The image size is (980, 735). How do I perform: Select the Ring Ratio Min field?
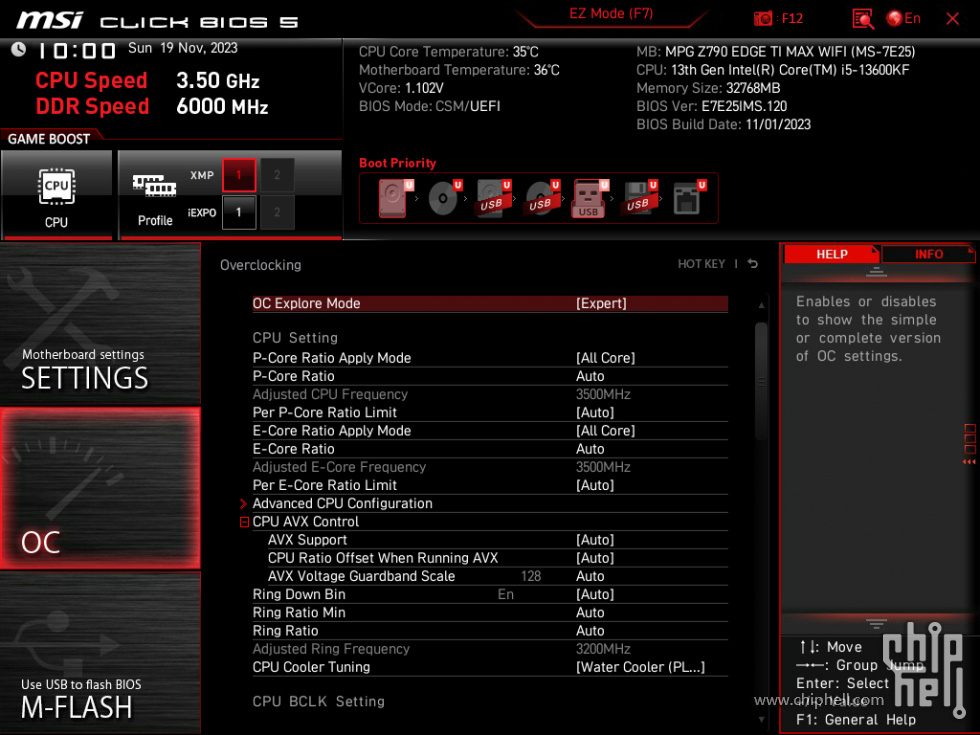point(490,612)
